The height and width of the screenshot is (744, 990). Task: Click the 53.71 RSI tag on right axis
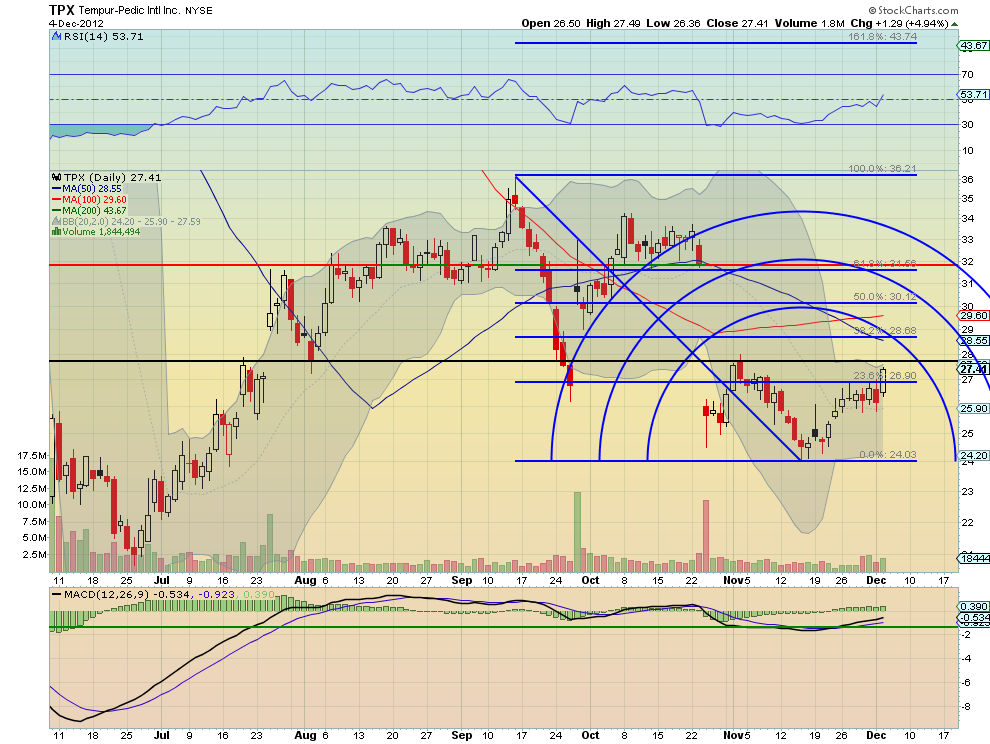(973, 95)
